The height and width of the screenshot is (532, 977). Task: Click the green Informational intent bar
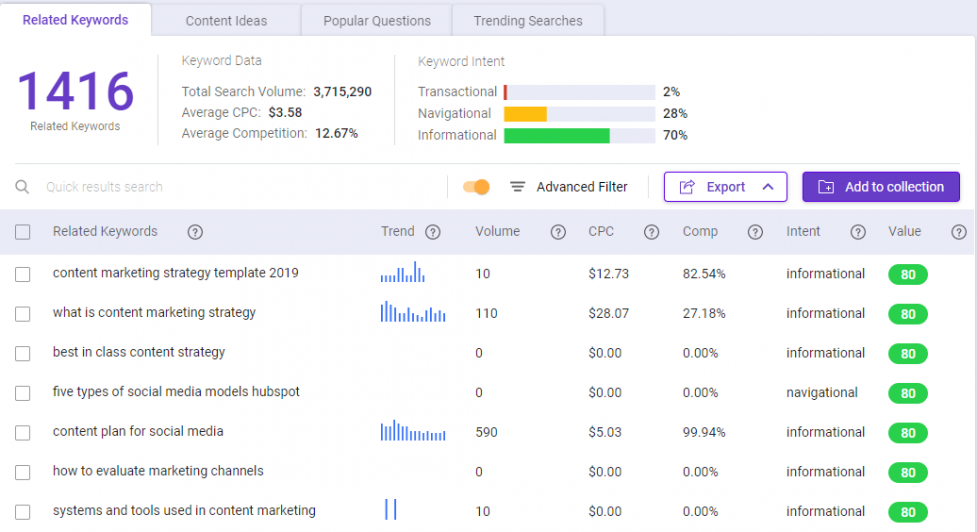pos(556,135)
